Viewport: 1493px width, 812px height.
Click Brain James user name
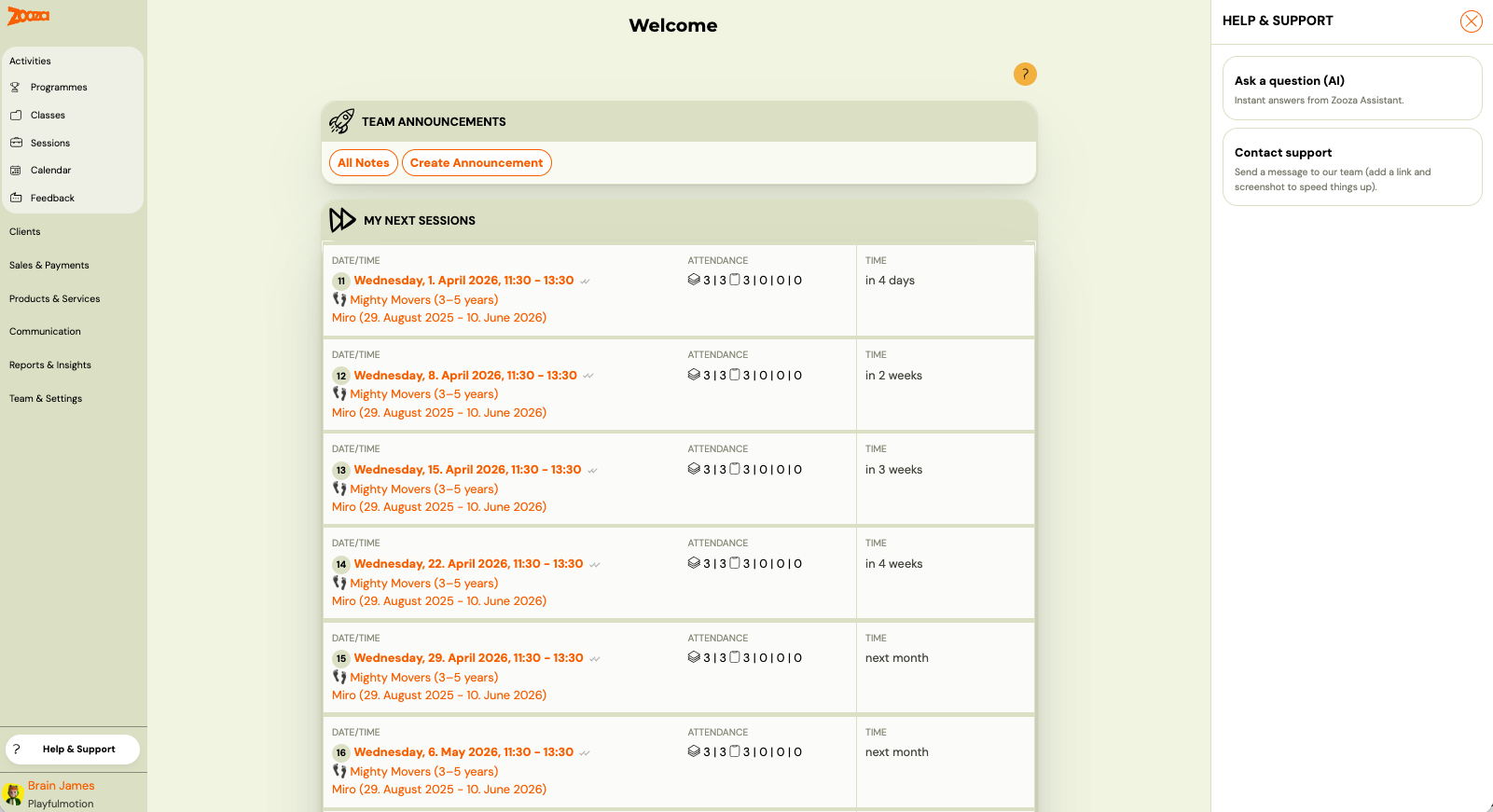(x=62, y=786)
